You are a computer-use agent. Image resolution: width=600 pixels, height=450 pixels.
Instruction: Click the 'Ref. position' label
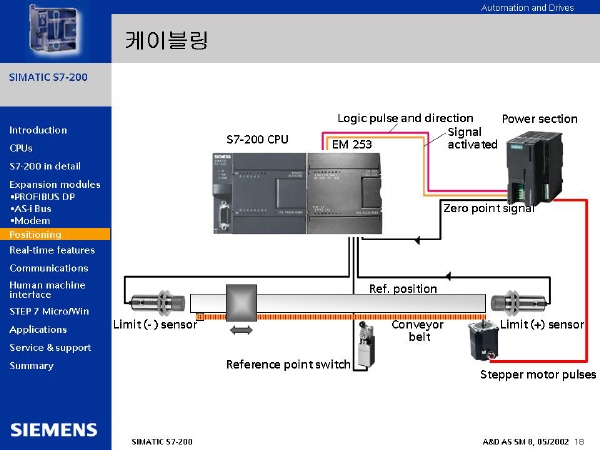coord(403,289)
